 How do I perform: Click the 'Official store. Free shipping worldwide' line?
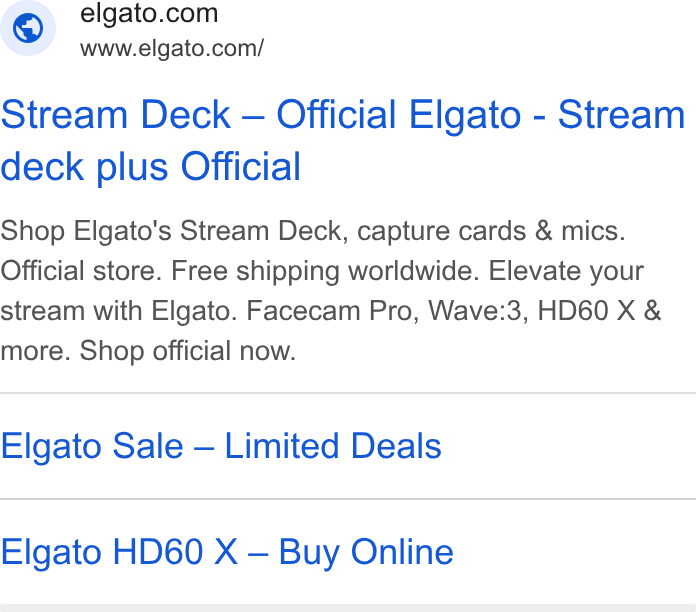[x=322, y=271]
